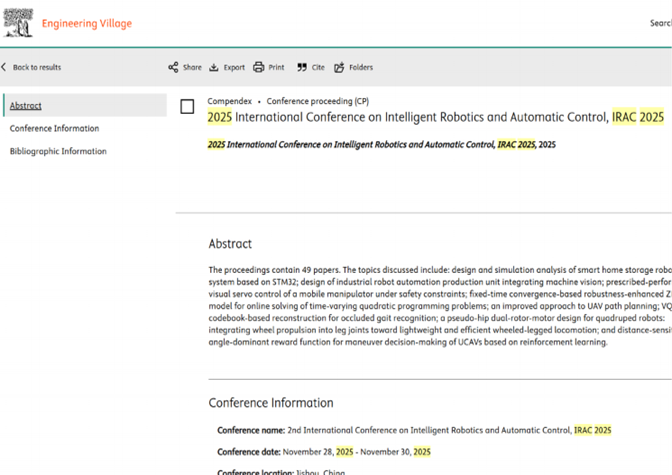Click the italic source title link
This screenshot has width=672, height=475.
(x=372, y=144)
